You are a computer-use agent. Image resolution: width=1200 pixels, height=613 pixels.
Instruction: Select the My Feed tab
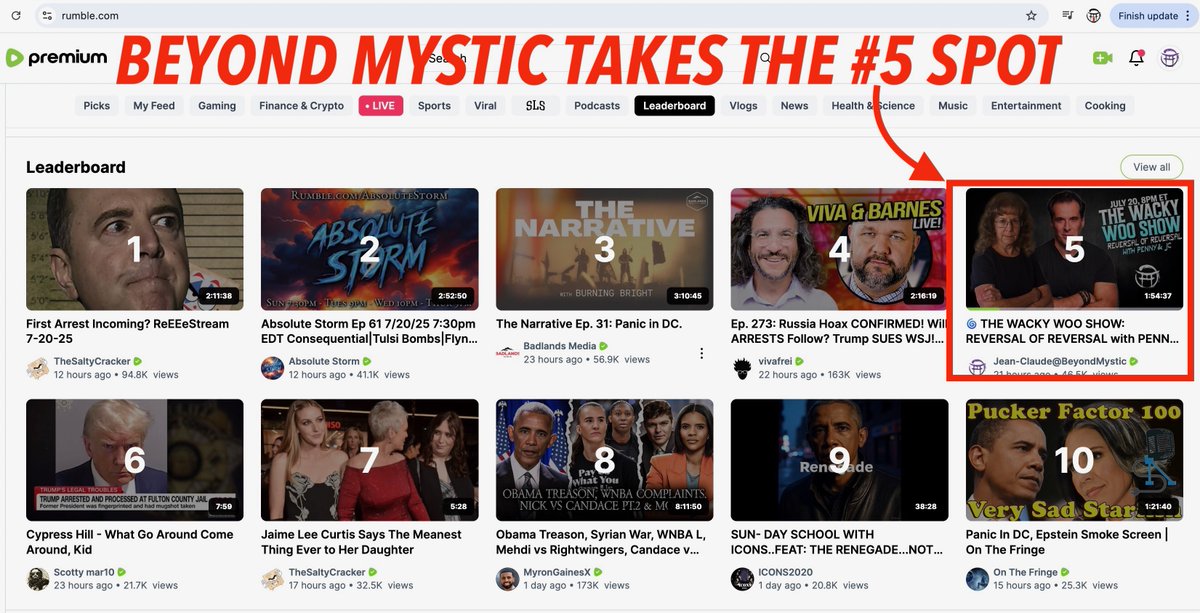154,105
